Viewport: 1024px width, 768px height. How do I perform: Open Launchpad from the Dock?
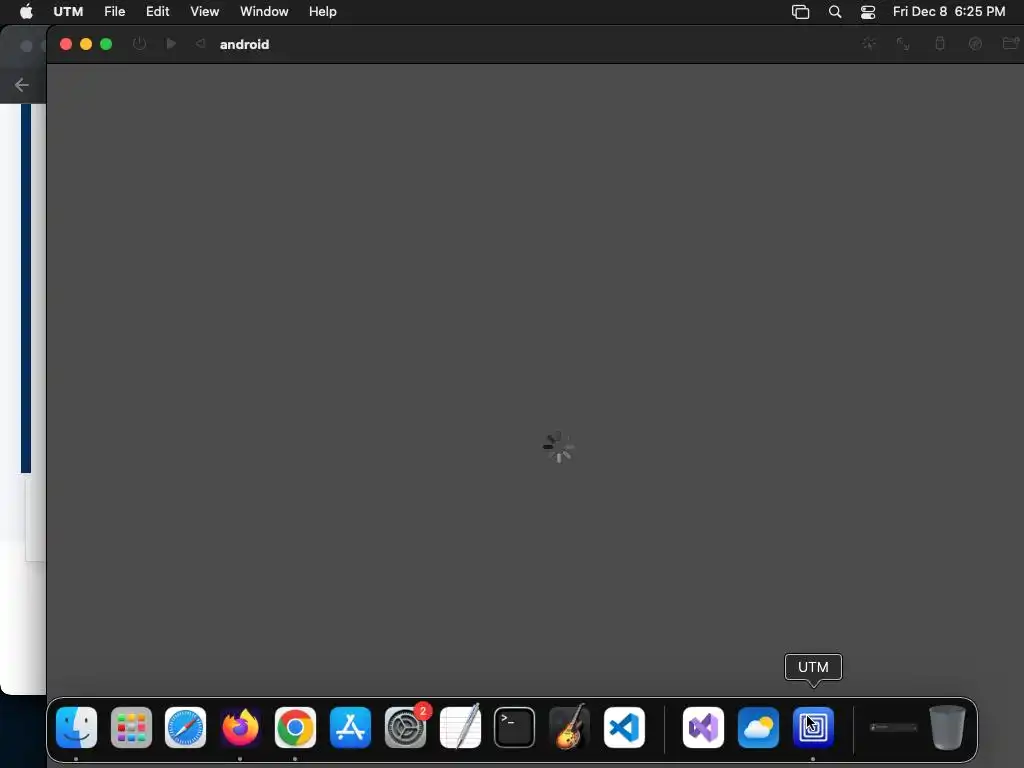[x=131, y=727]
